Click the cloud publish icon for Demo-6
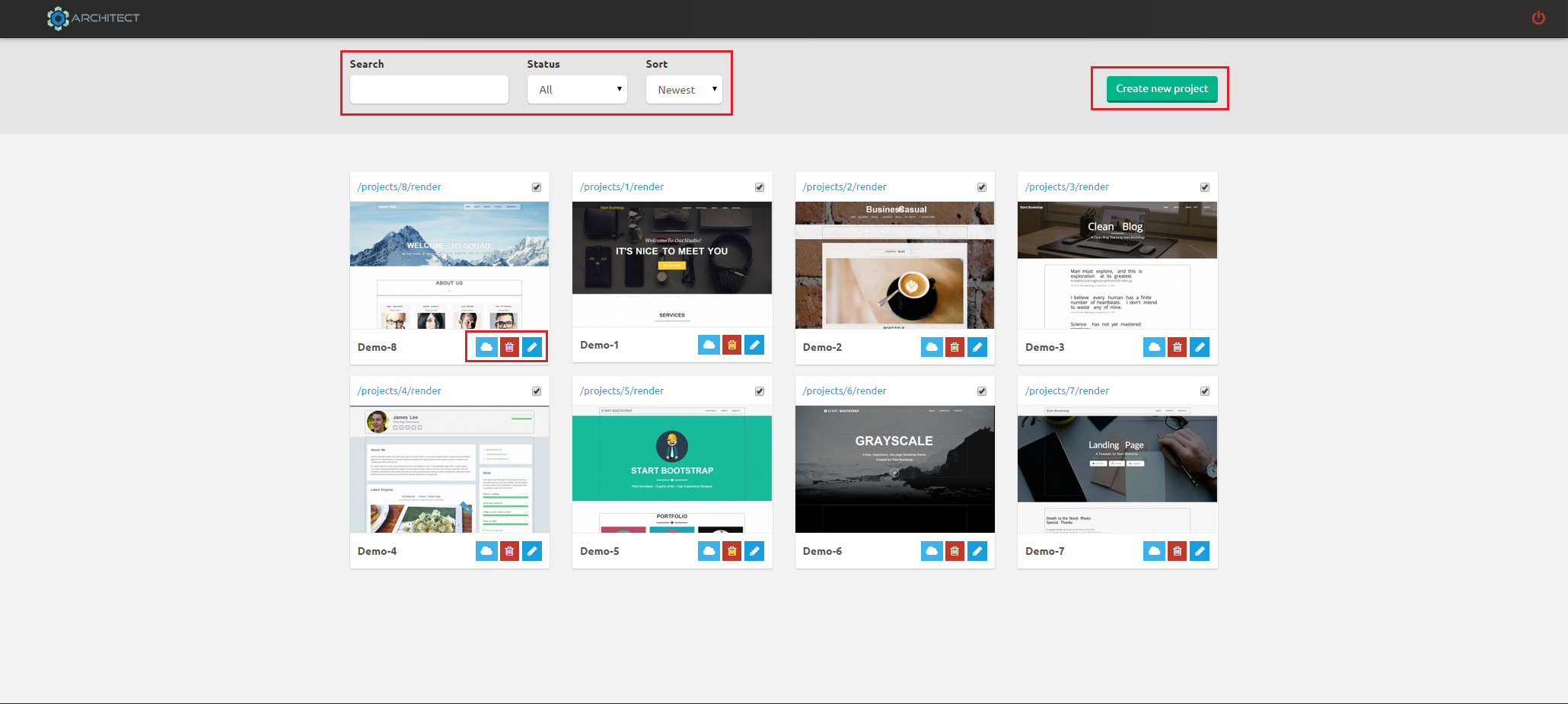1568x704 pixels. tap(932, 551)
